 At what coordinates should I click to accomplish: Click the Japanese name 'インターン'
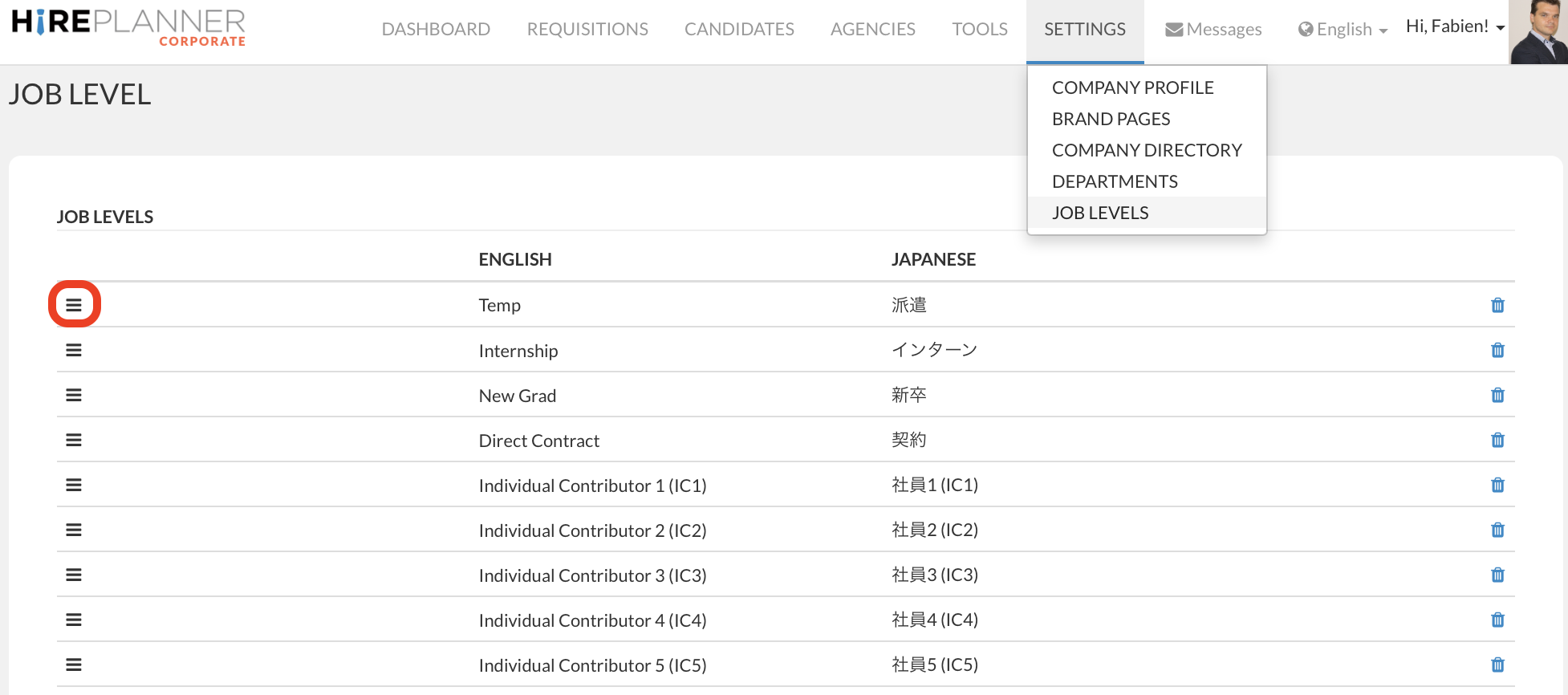934,350
